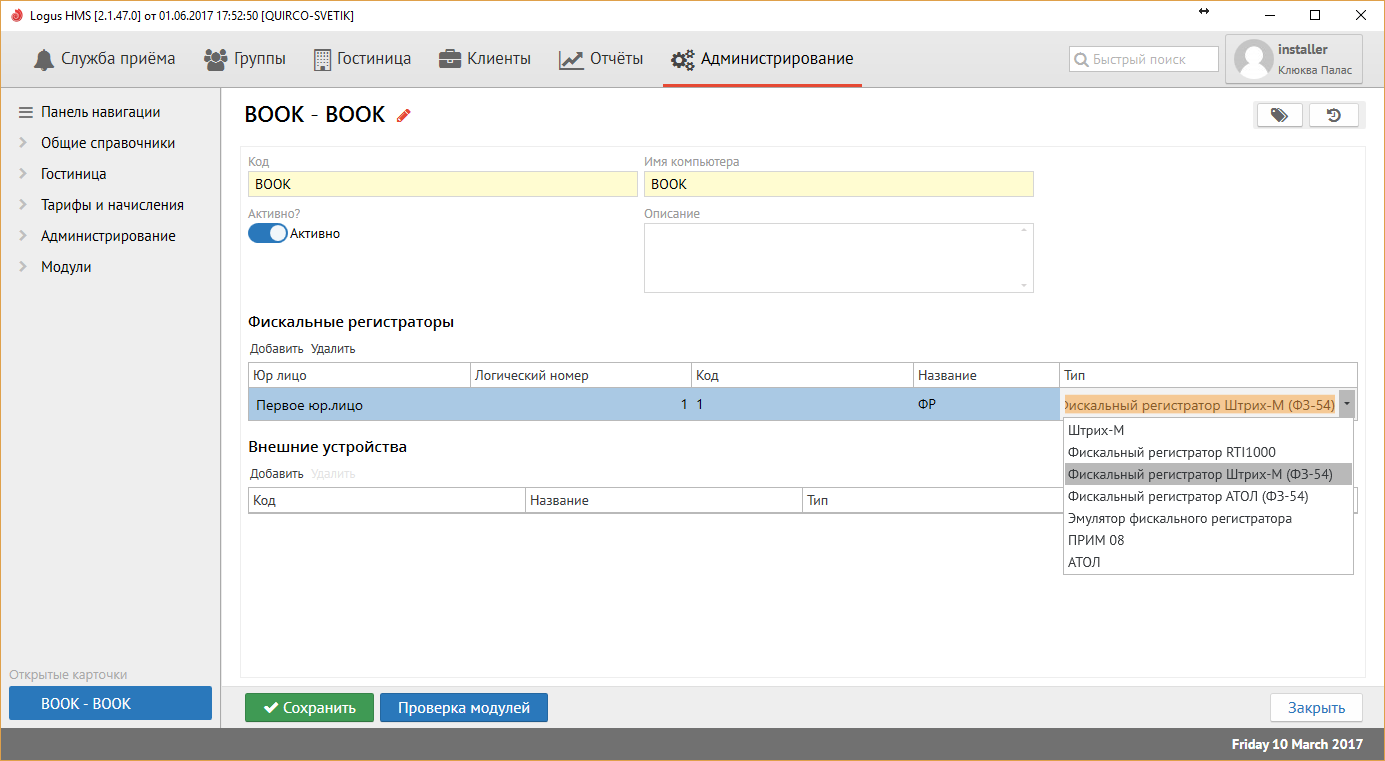
Task: Open Служба приёма bell section
Action: (104, 59)
